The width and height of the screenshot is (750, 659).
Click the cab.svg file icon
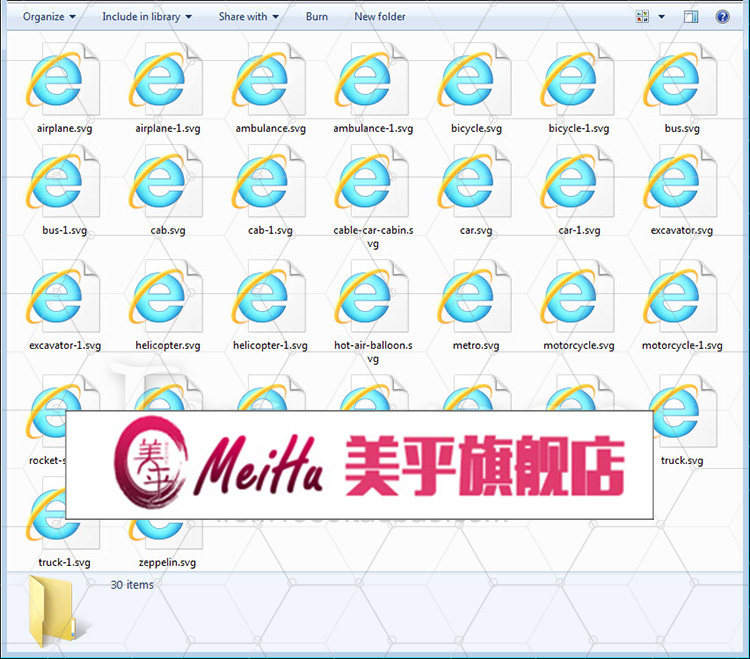(x=166, y=181)
